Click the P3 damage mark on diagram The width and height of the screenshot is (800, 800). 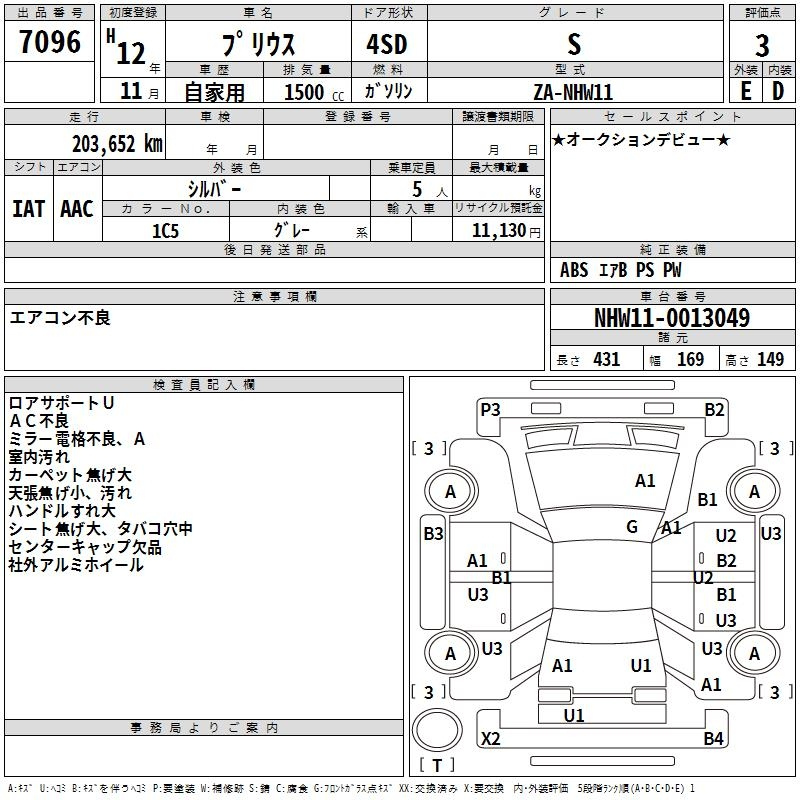[490, 410]
